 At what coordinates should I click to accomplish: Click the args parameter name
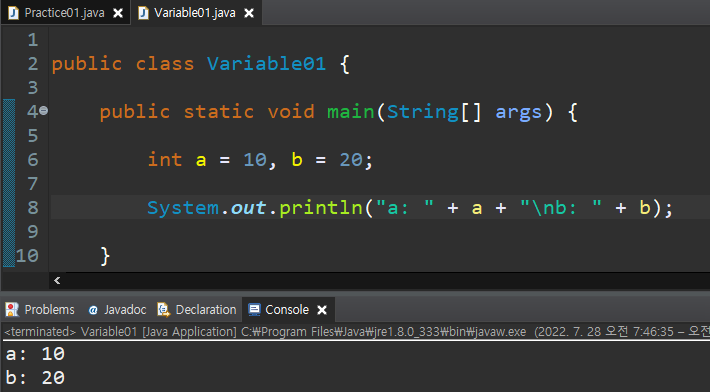(518, 113)
